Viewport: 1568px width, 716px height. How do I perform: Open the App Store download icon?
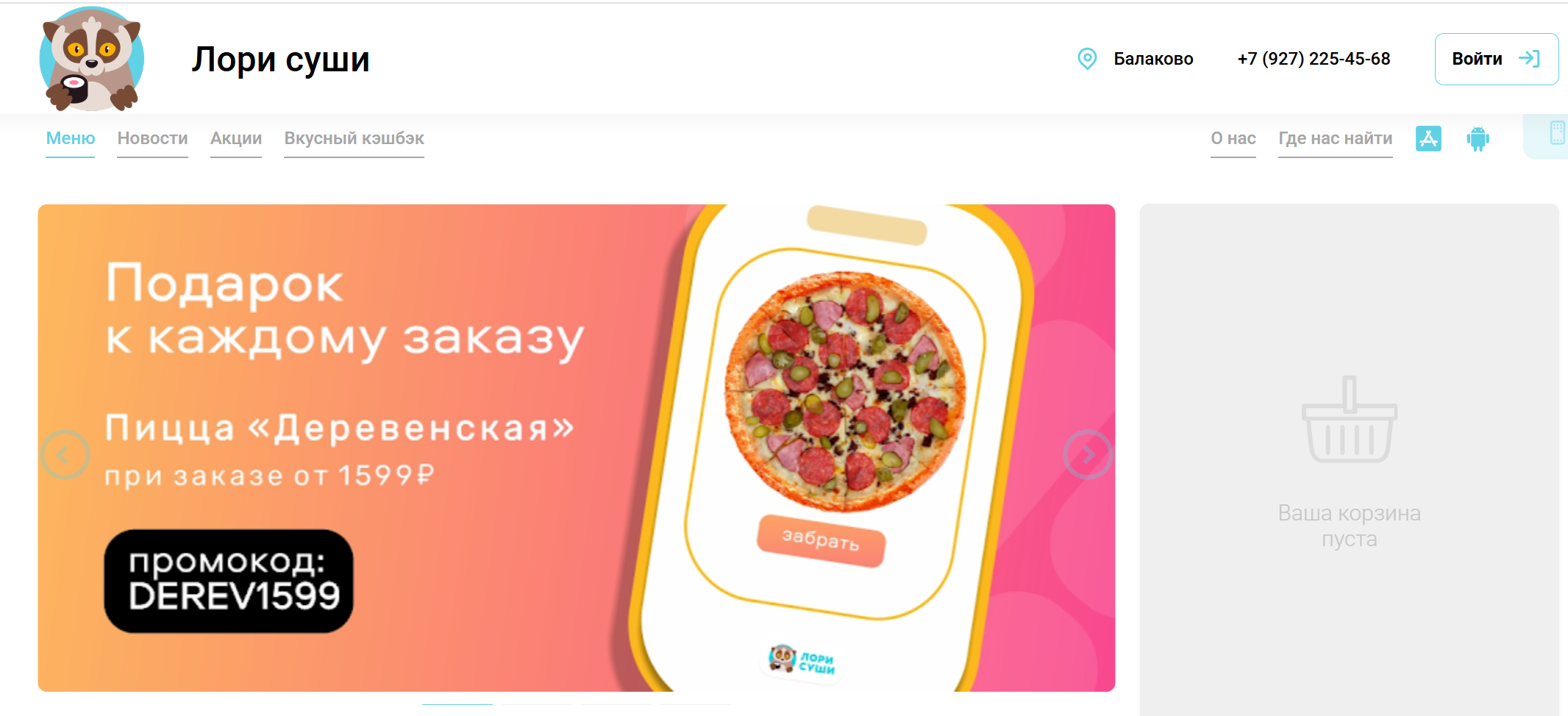pyautogui.click(x=1428, y=138)
